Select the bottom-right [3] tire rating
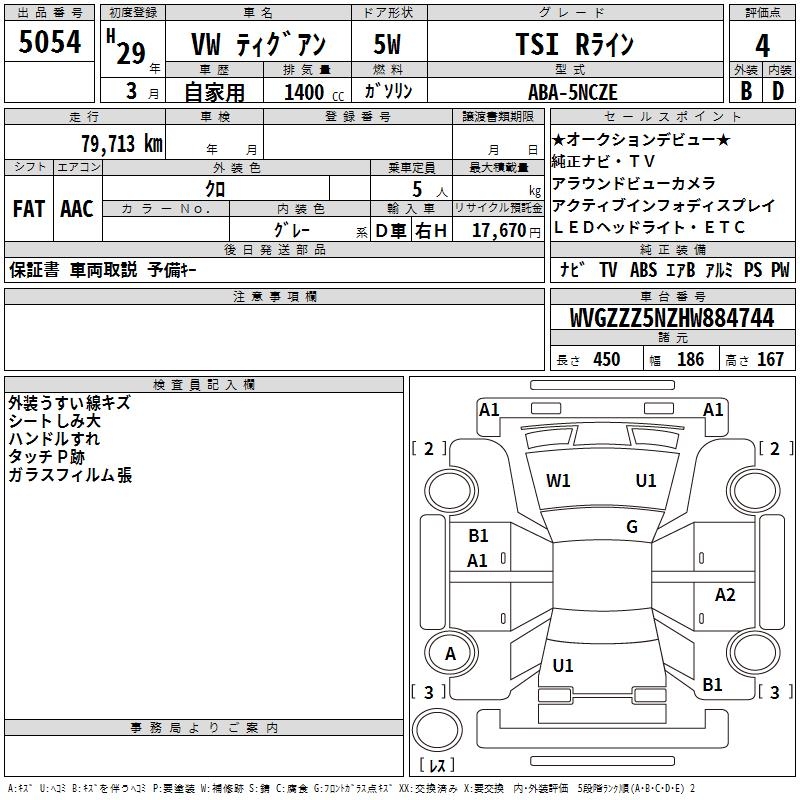800x800 pixels. point(773,692)
